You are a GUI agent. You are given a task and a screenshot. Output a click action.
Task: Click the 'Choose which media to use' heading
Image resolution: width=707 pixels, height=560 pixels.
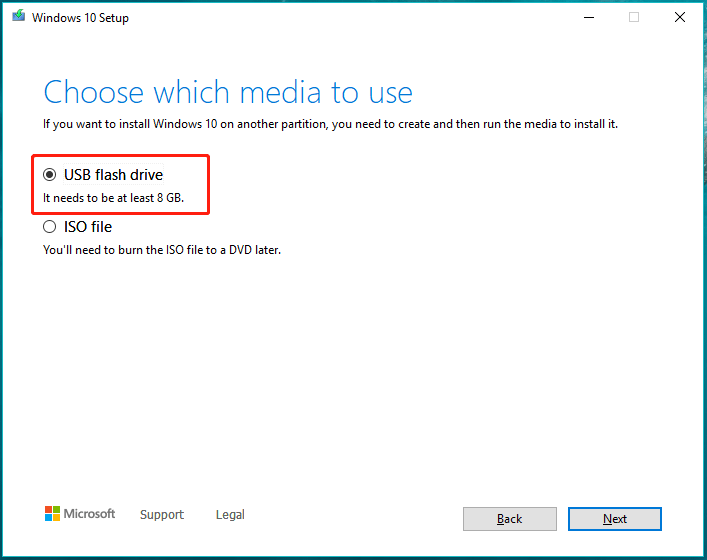point(228,92)
